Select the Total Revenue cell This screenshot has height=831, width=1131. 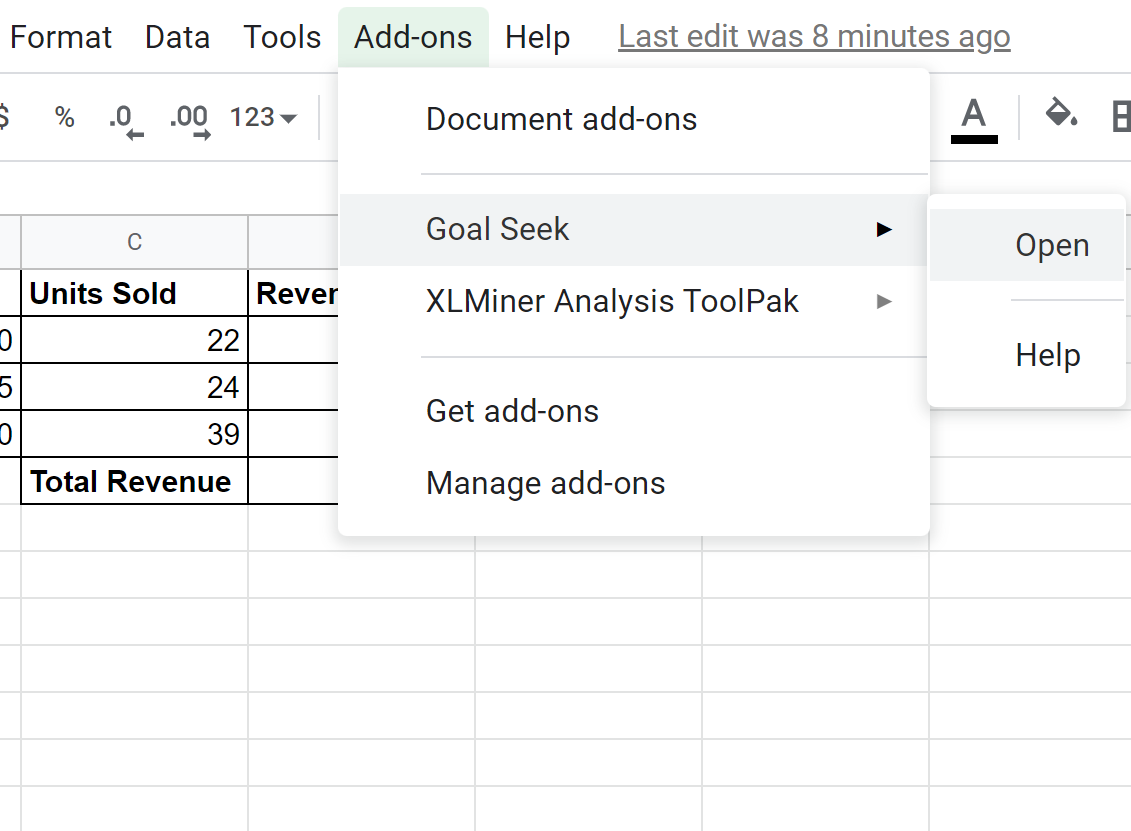click(x=133, y=482)
